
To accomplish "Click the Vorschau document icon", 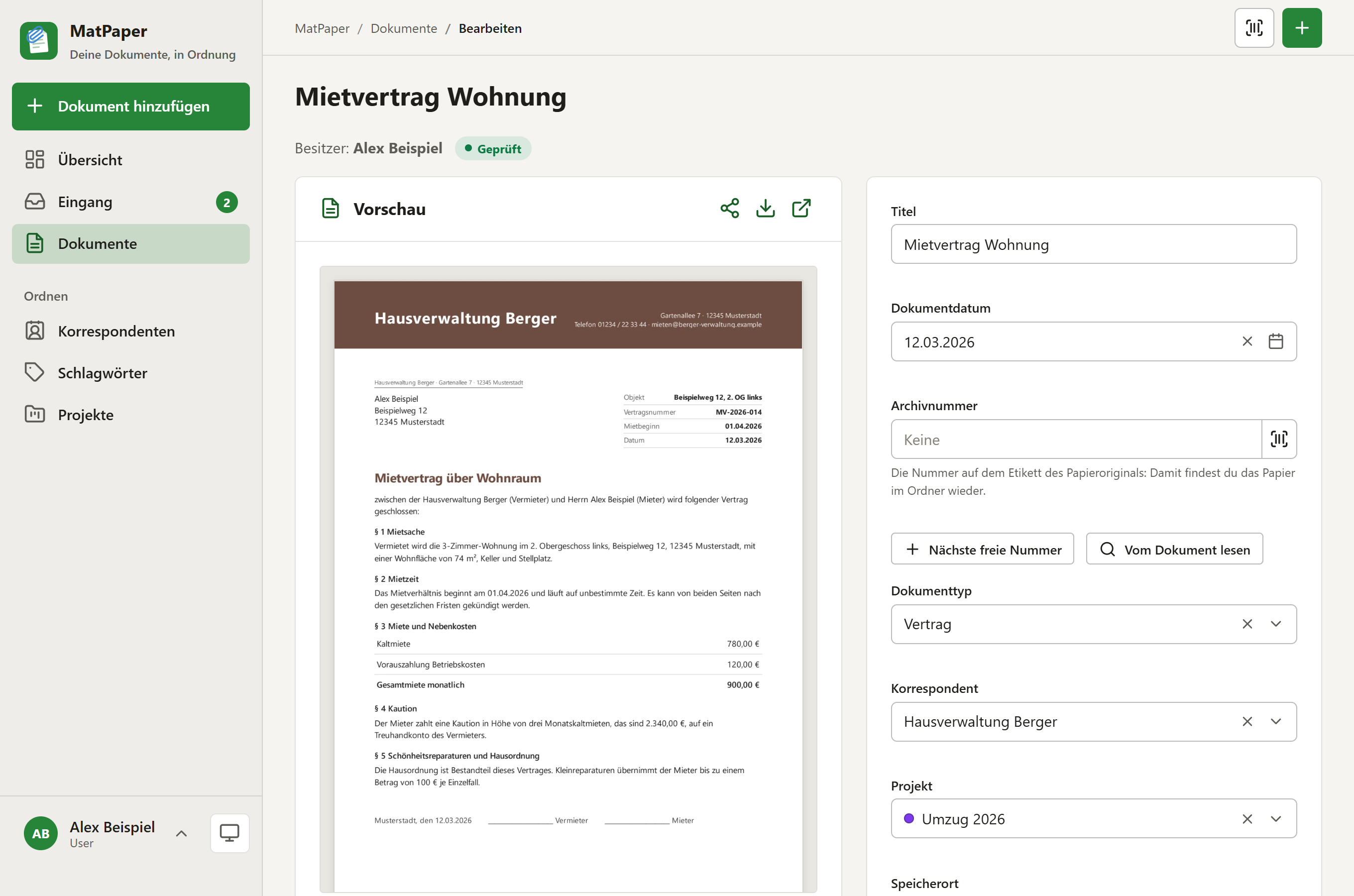I will pos(330,209).
